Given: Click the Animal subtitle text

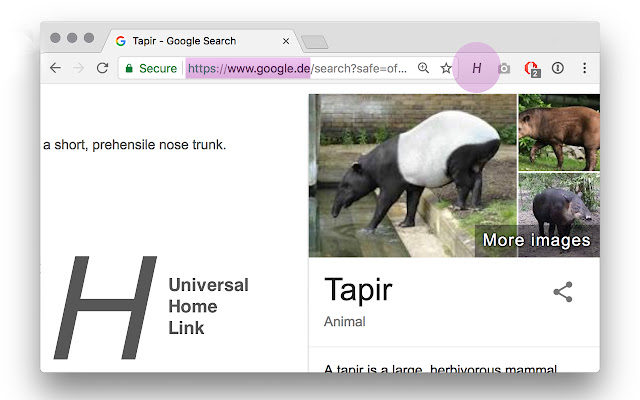Looking at the screenshot, I should pyautogui.click(x=344, y=322).
